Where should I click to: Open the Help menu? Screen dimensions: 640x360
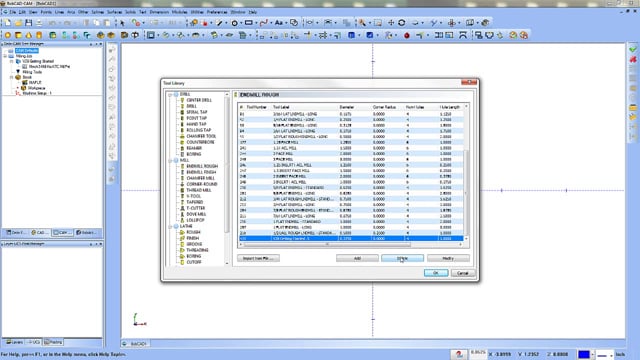click(x=253, y=12)
